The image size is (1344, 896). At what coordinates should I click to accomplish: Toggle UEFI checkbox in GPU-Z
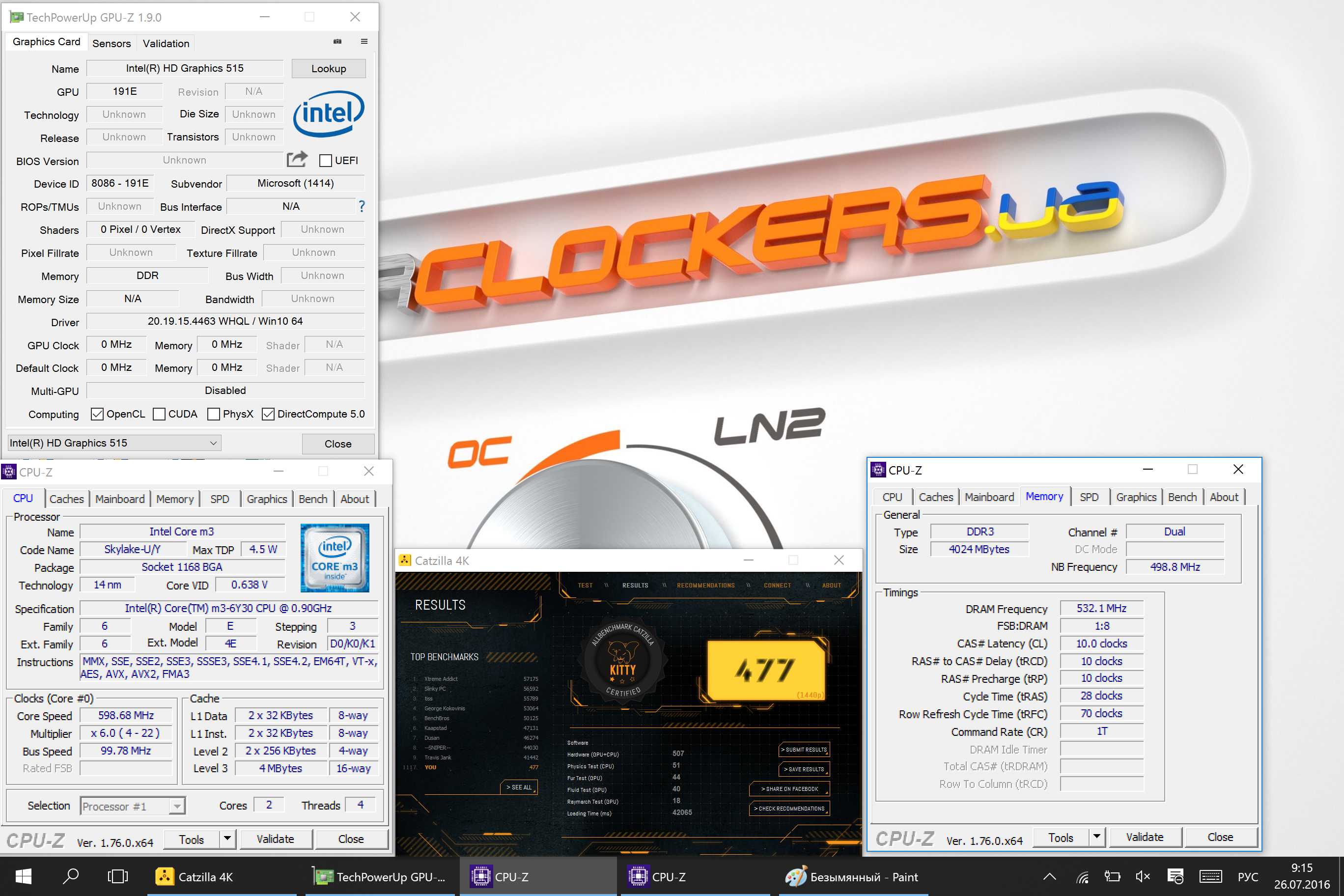326,160
